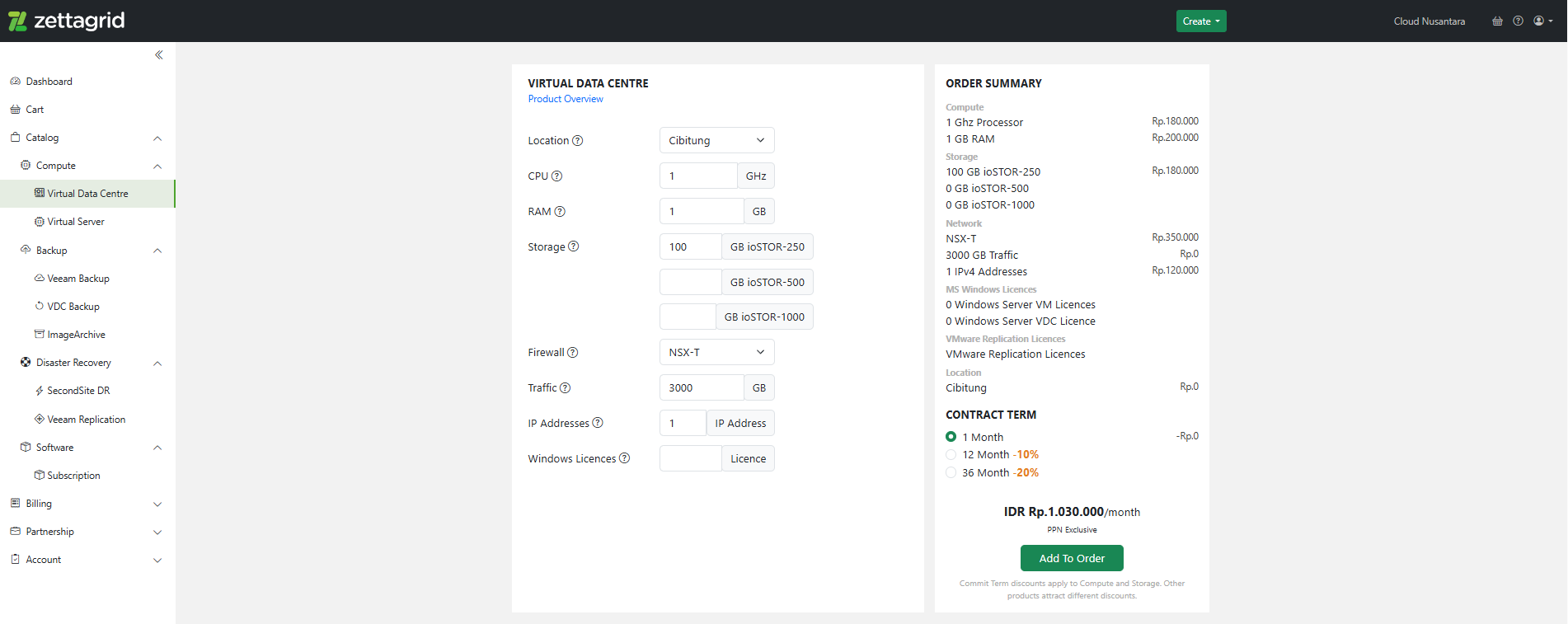The height and width of the screenshot is (624, 1568).
Task: Select the 12 Month contract term
Action: pos(951,455)
